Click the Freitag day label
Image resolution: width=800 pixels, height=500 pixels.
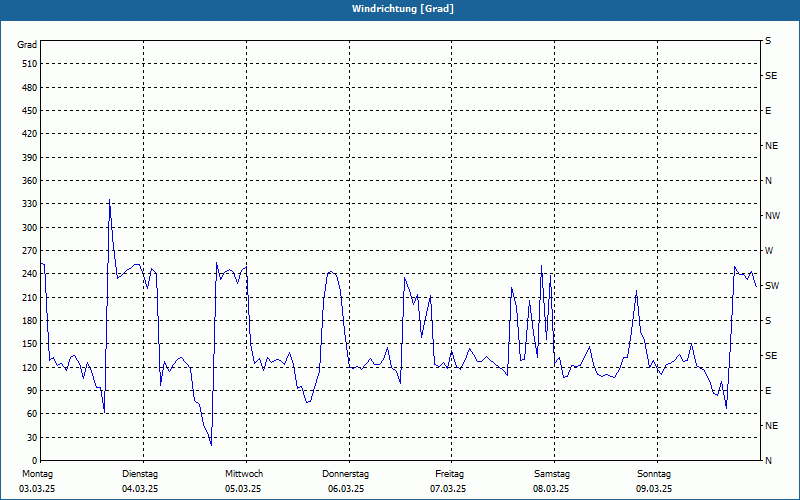[x=449, y=474]
